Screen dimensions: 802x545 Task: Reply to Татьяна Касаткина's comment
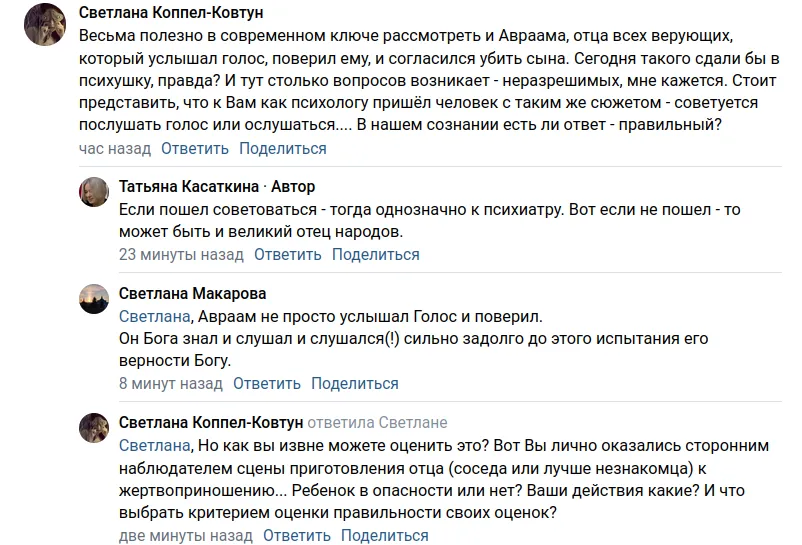[288, 255]
